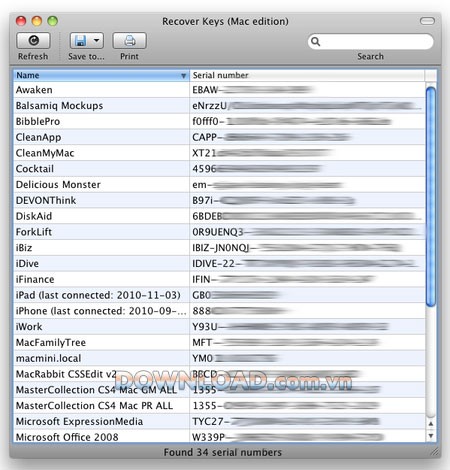The height and width of the screenshot is (470, 450).
Task: Select the Microsoft Office 2008 row
Action: (219, 436)
